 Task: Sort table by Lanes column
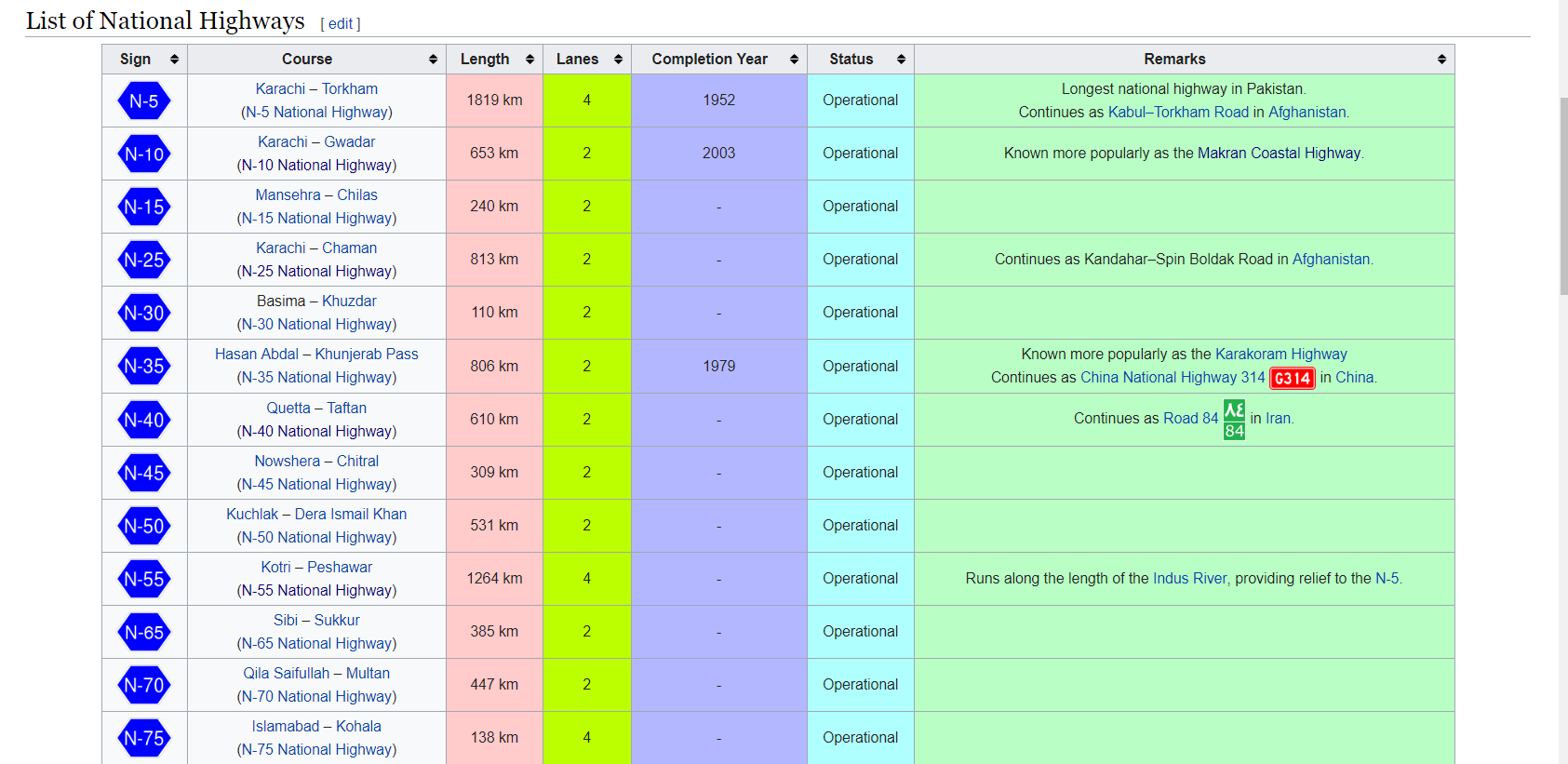coord(618,59)
